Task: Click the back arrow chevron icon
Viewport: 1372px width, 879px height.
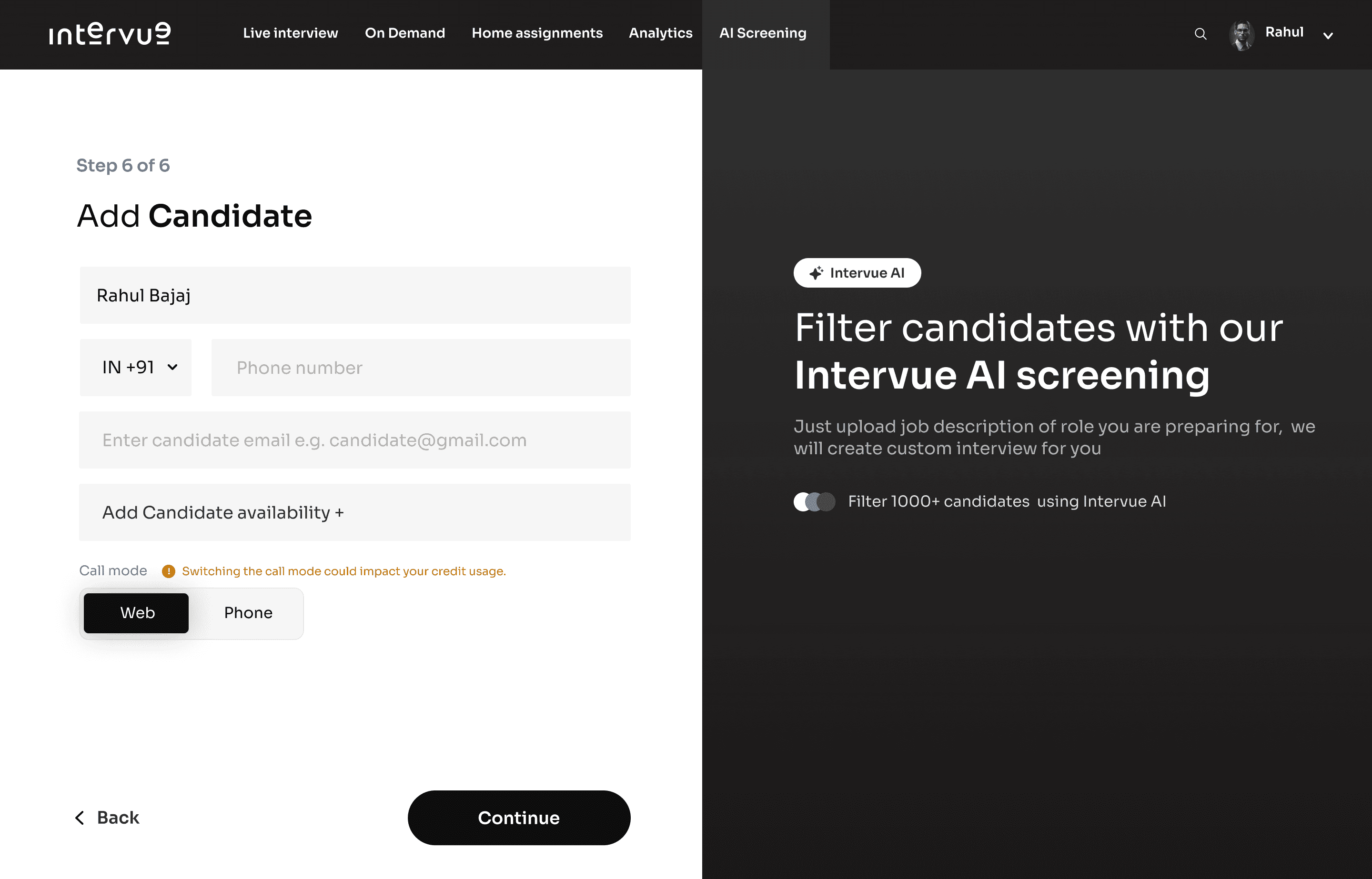Action: click(80, 818)
